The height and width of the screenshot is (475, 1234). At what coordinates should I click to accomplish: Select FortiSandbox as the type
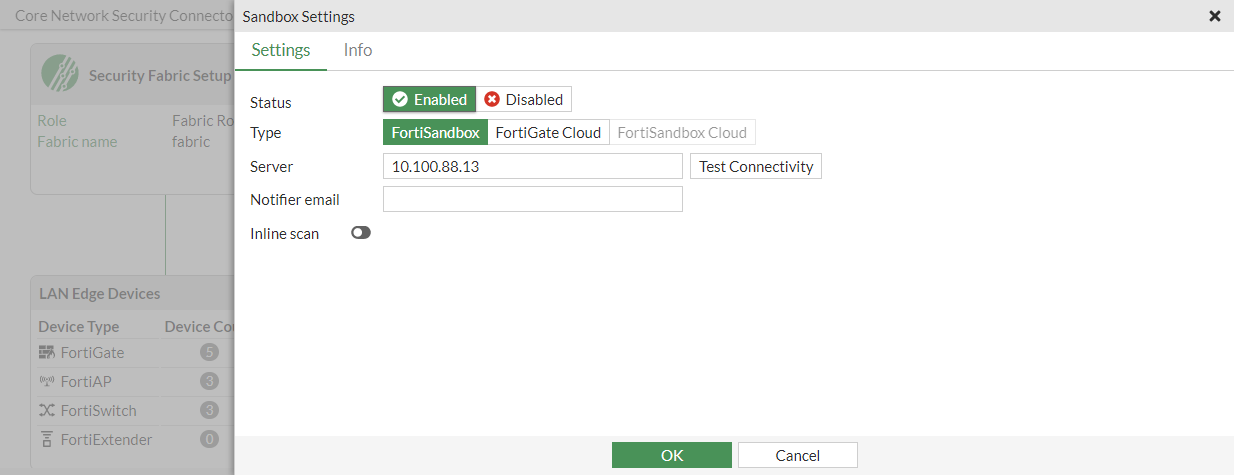pos(435,132)
